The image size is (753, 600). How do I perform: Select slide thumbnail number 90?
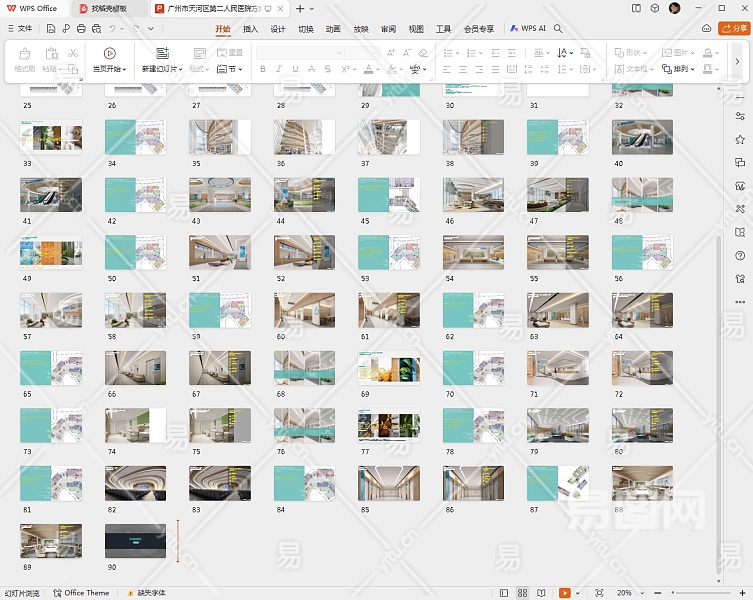137,540
